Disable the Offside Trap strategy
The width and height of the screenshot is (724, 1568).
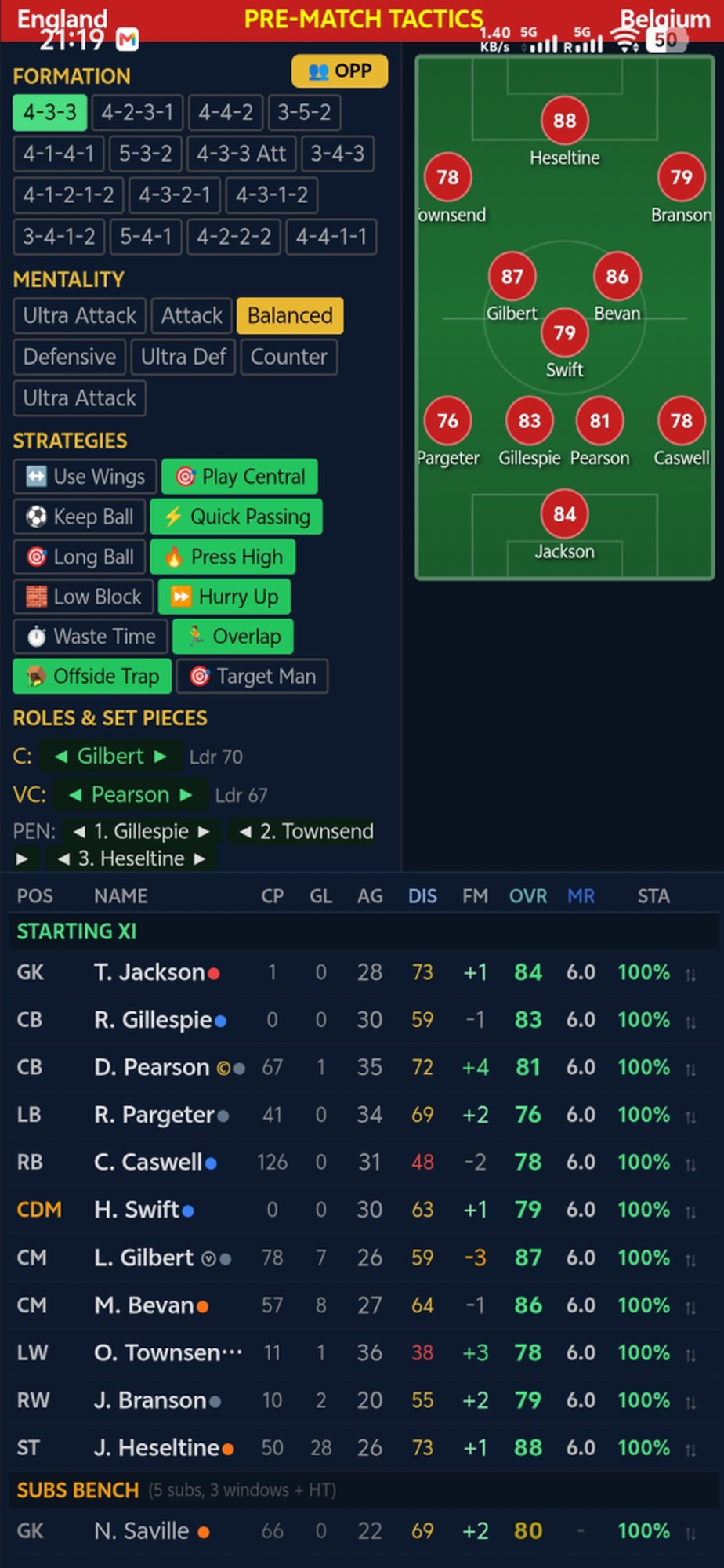[92, 677]
